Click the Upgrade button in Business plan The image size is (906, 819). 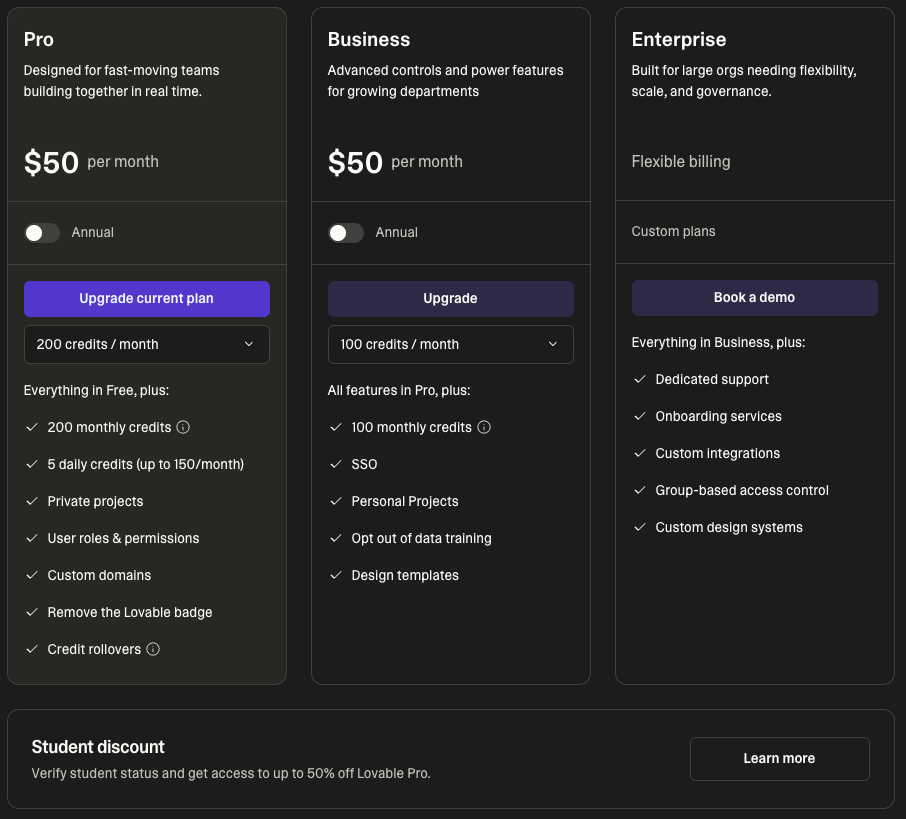pos(450,298)
